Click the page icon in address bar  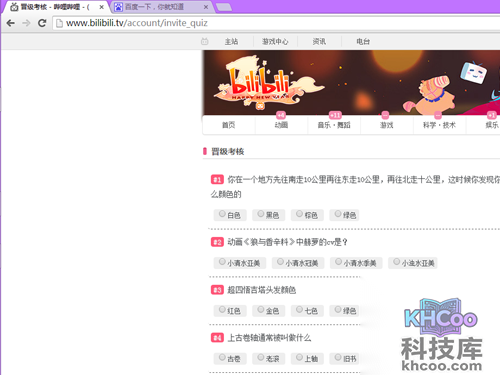pos(59,23)
